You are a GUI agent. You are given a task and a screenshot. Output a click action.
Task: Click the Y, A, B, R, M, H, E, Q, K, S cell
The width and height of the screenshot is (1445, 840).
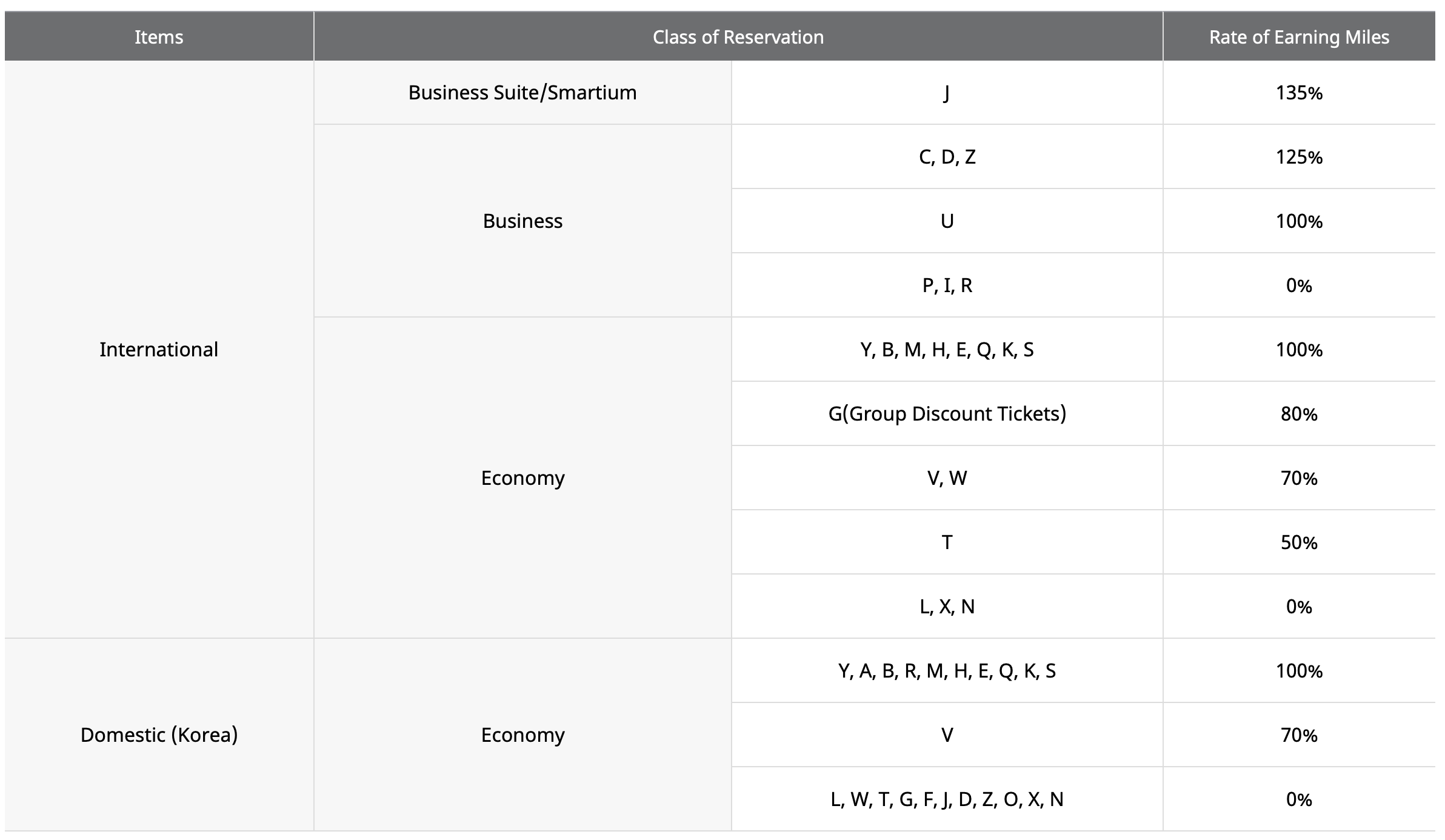click(x=947, y=671)
